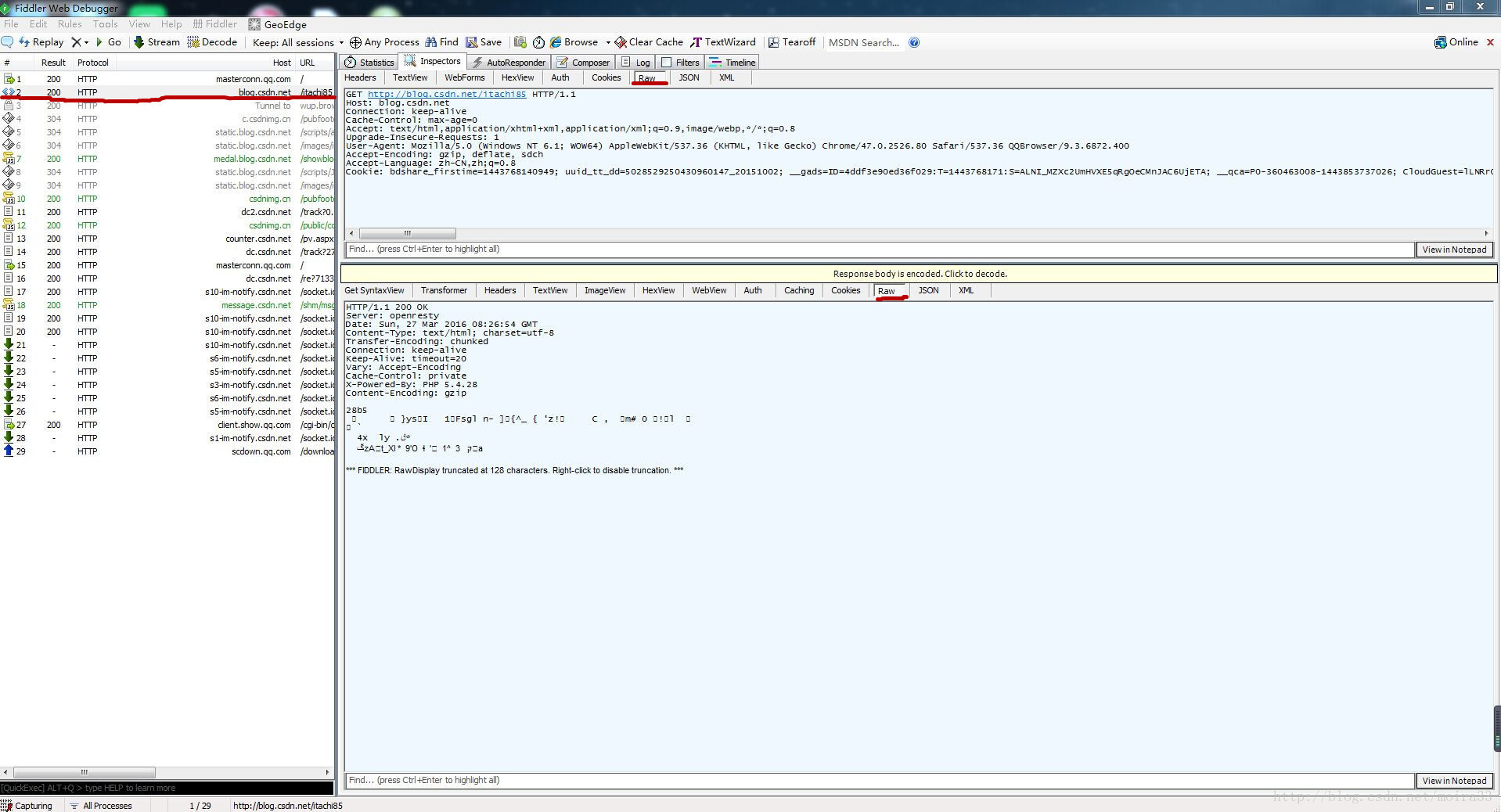Open the Tools menu
This screenshot has width=1501, height=812.
pos(105,24)
